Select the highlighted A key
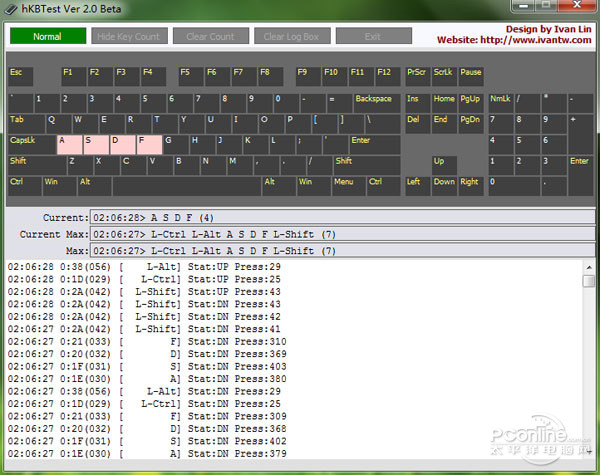This screenshot has width=600, height=475. 69,144
